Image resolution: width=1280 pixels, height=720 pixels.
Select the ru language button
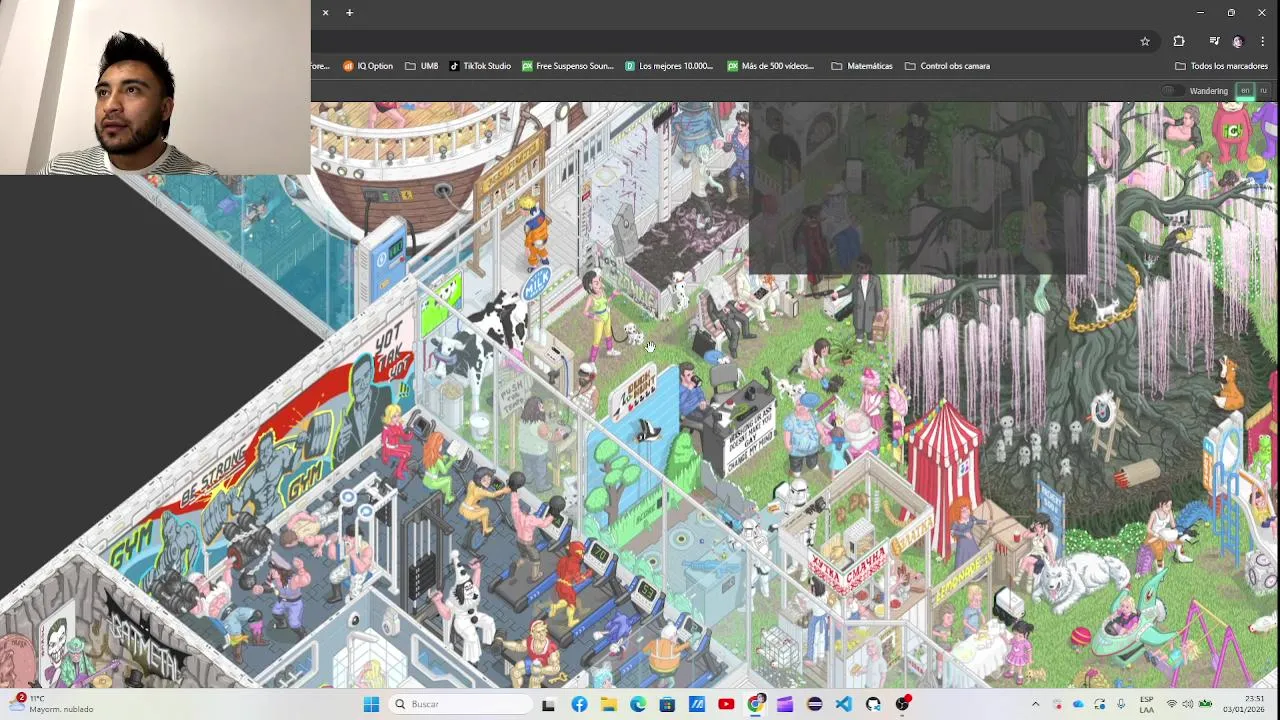click(x=1263, y=91)
